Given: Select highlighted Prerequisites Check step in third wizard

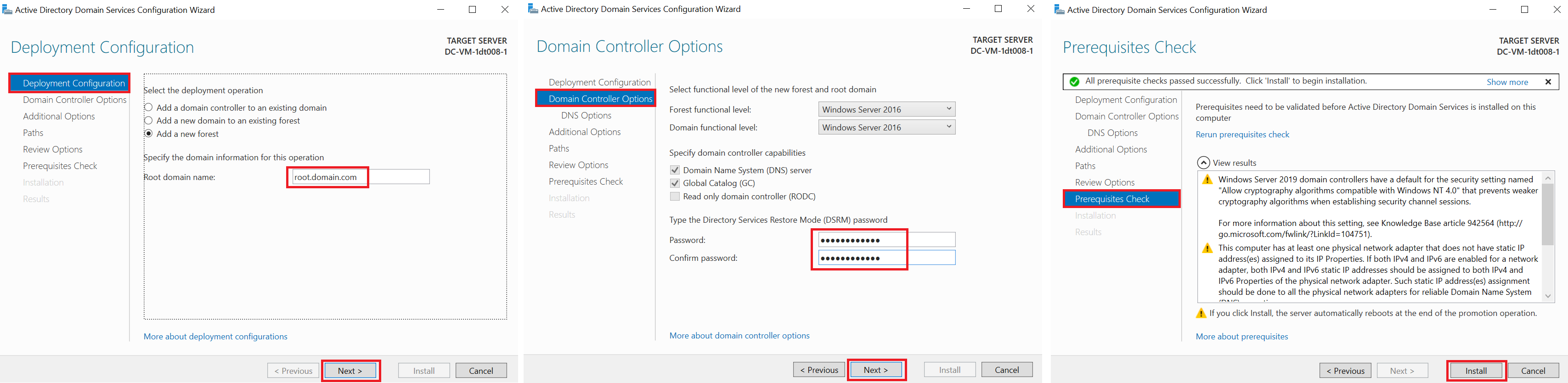Looking at the screenshot, I should click(1121, 199).
